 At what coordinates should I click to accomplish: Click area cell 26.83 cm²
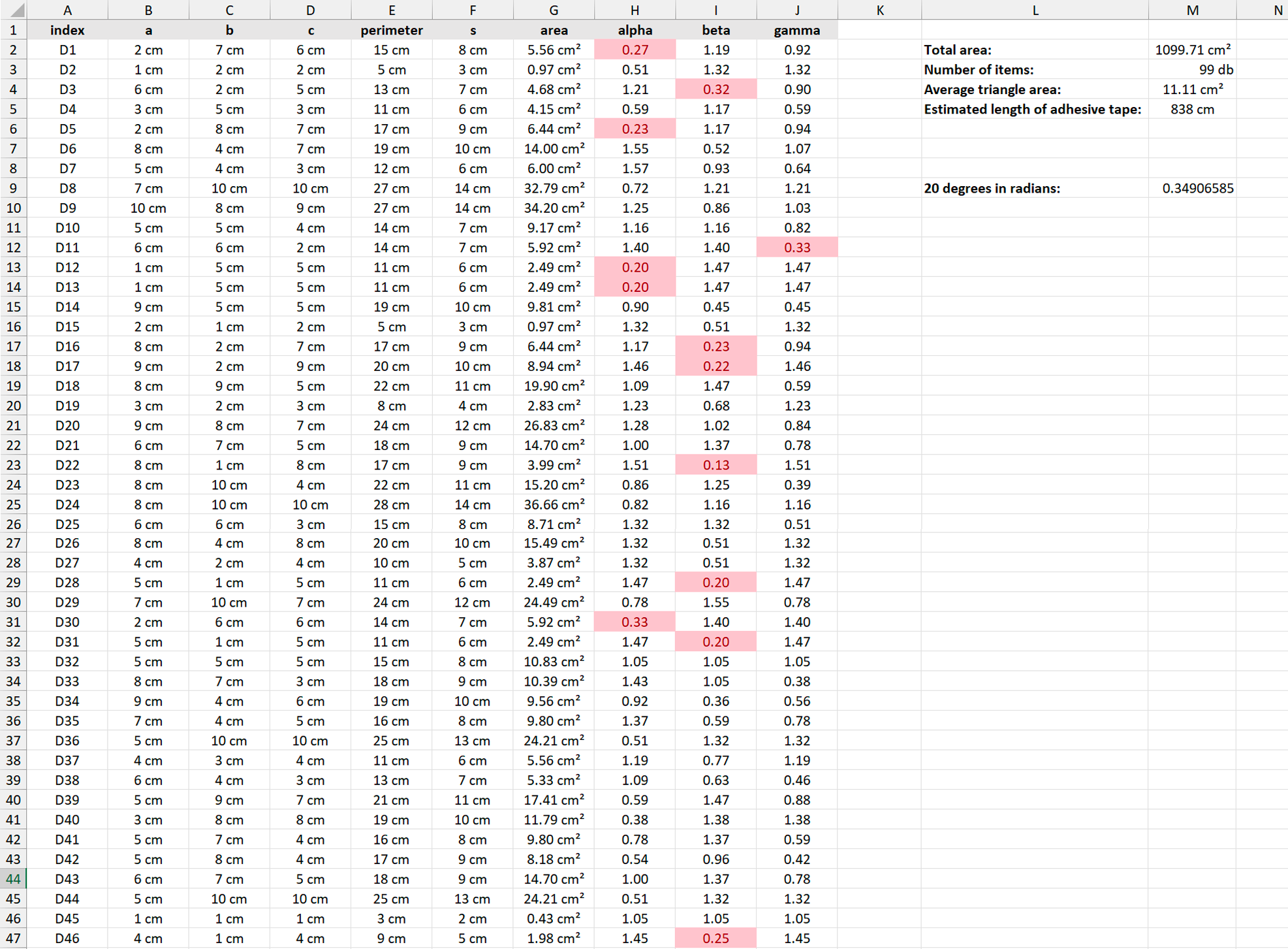[554, 425]
